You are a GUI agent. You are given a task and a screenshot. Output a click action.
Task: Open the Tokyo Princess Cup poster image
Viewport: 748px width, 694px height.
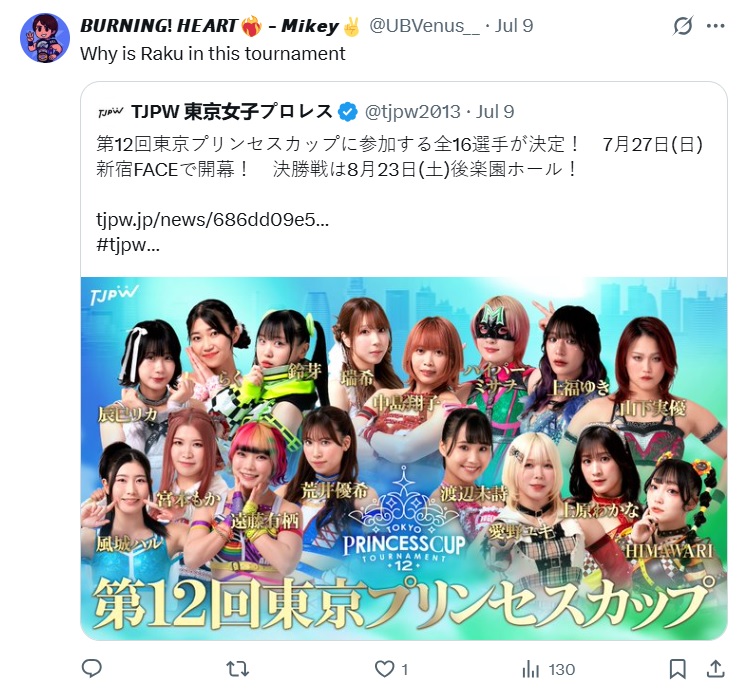click(x=404, y=458)
